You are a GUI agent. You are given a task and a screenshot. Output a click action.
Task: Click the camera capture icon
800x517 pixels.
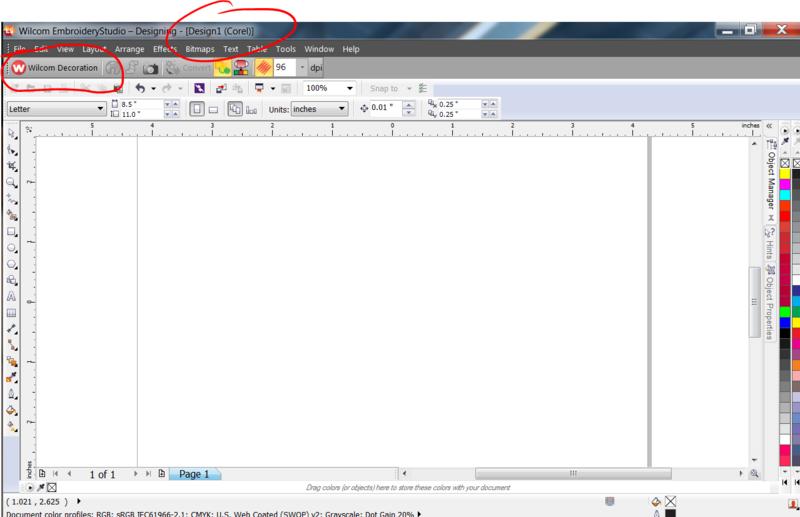coord(151,68)
